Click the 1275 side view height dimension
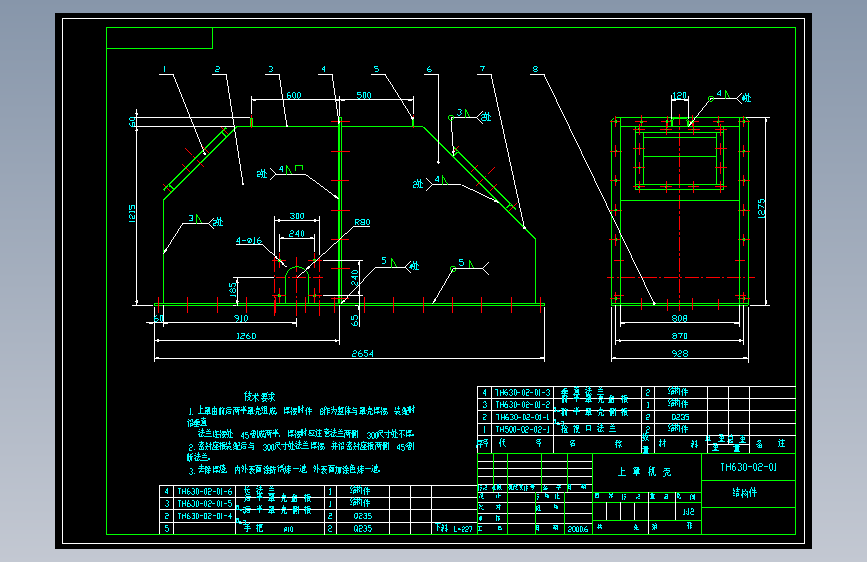 [x=761, y=209]
